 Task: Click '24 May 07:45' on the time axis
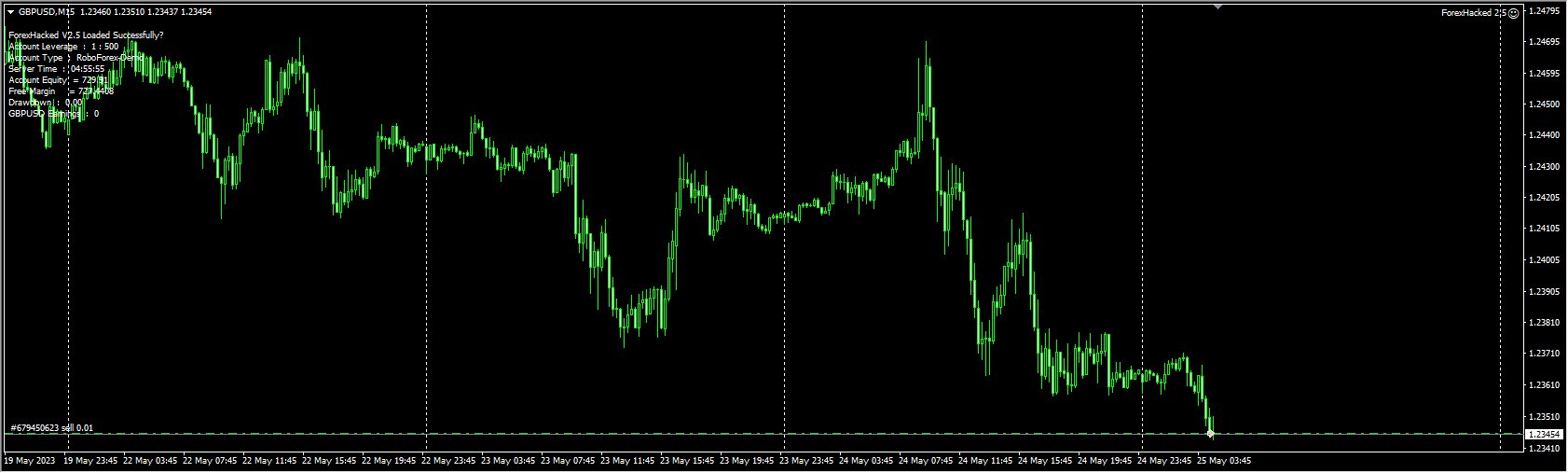point(926,461)
